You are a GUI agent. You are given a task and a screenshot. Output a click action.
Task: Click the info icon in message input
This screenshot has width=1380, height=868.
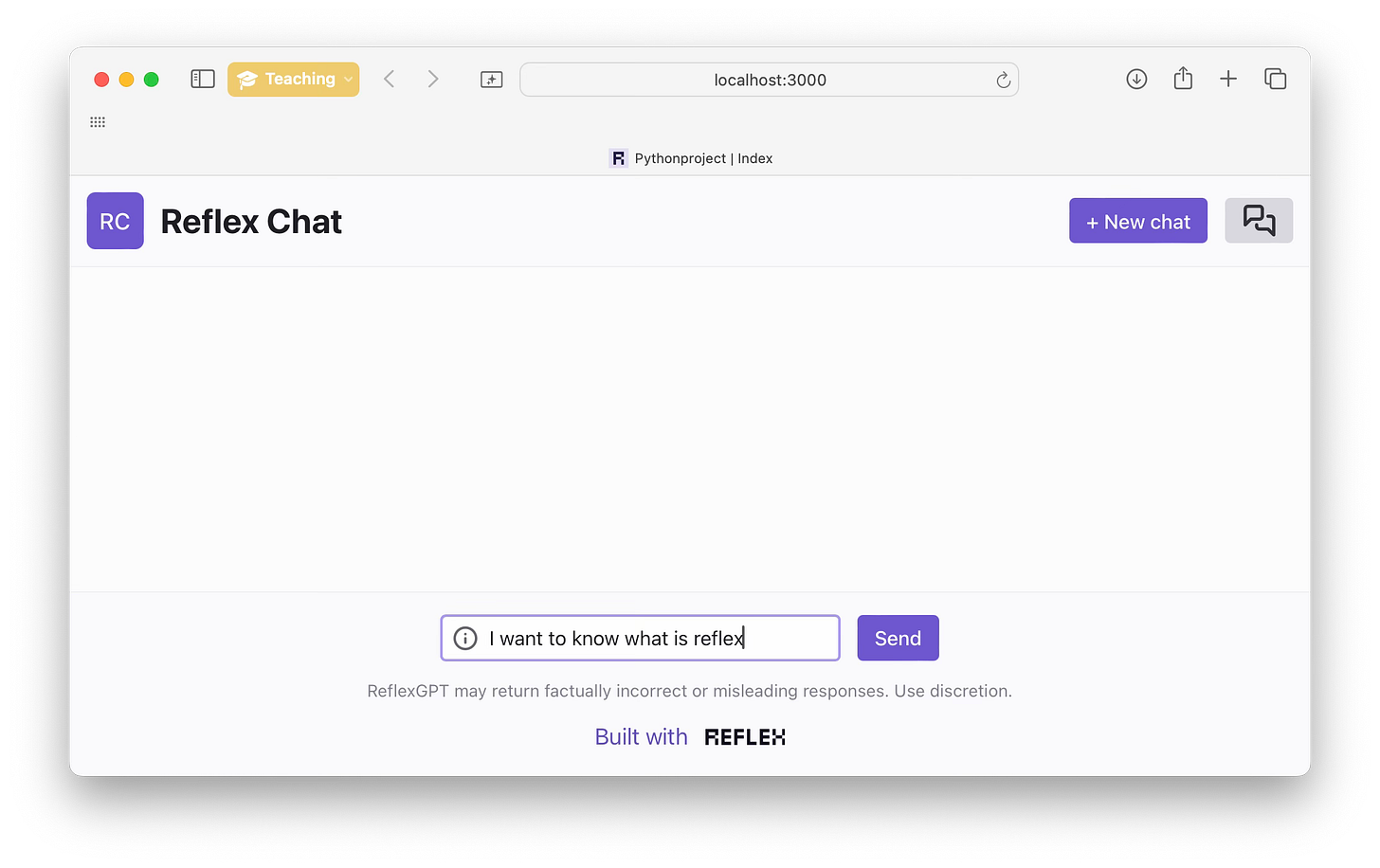pyautogui.click(x=465, y=639)
